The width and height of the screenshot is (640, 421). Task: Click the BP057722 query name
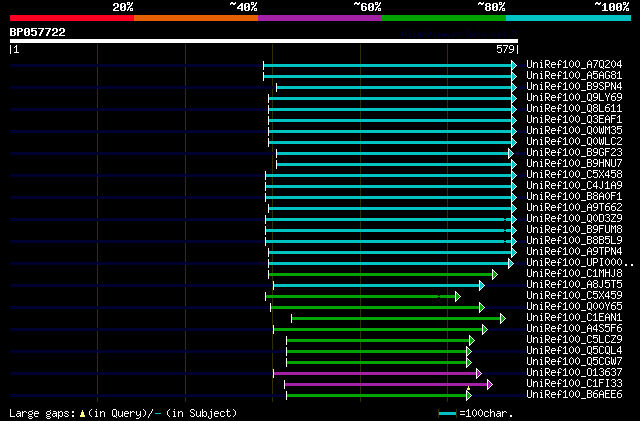(x=38, y=32)
